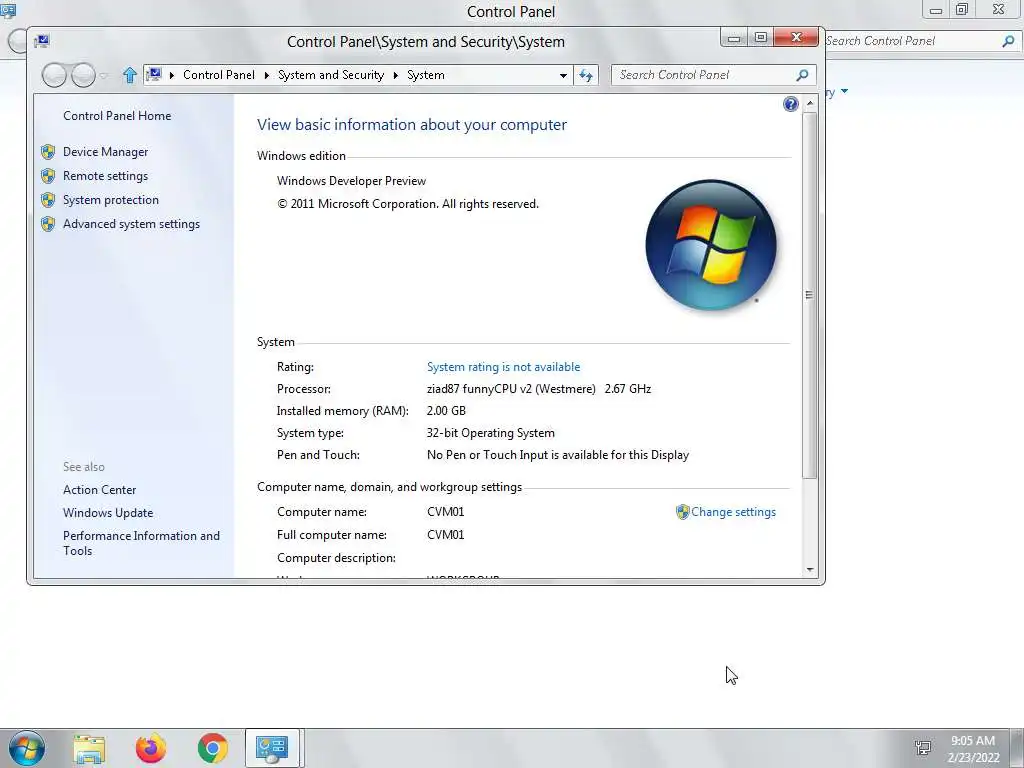Click the scrollbar down arrow
1024x768 pixels.
click(810, 569)
